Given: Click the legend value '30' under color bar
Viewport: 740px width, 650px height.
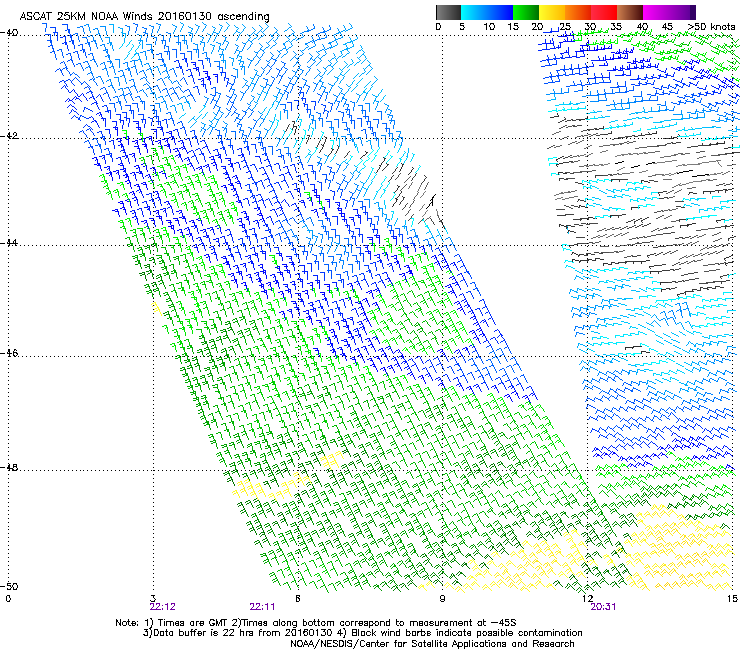Looking at the screenshot, I should point(590,26).
